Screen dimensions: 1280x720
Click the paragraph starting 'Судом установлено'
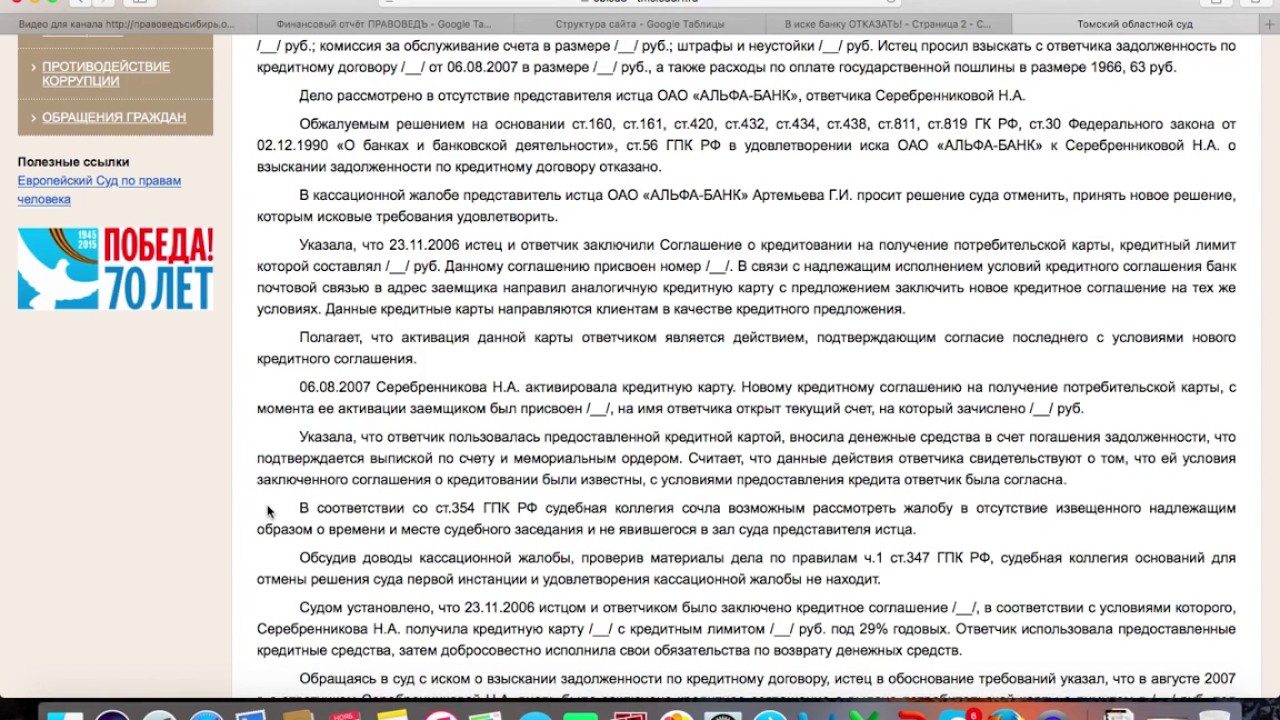tap(746, 629)
